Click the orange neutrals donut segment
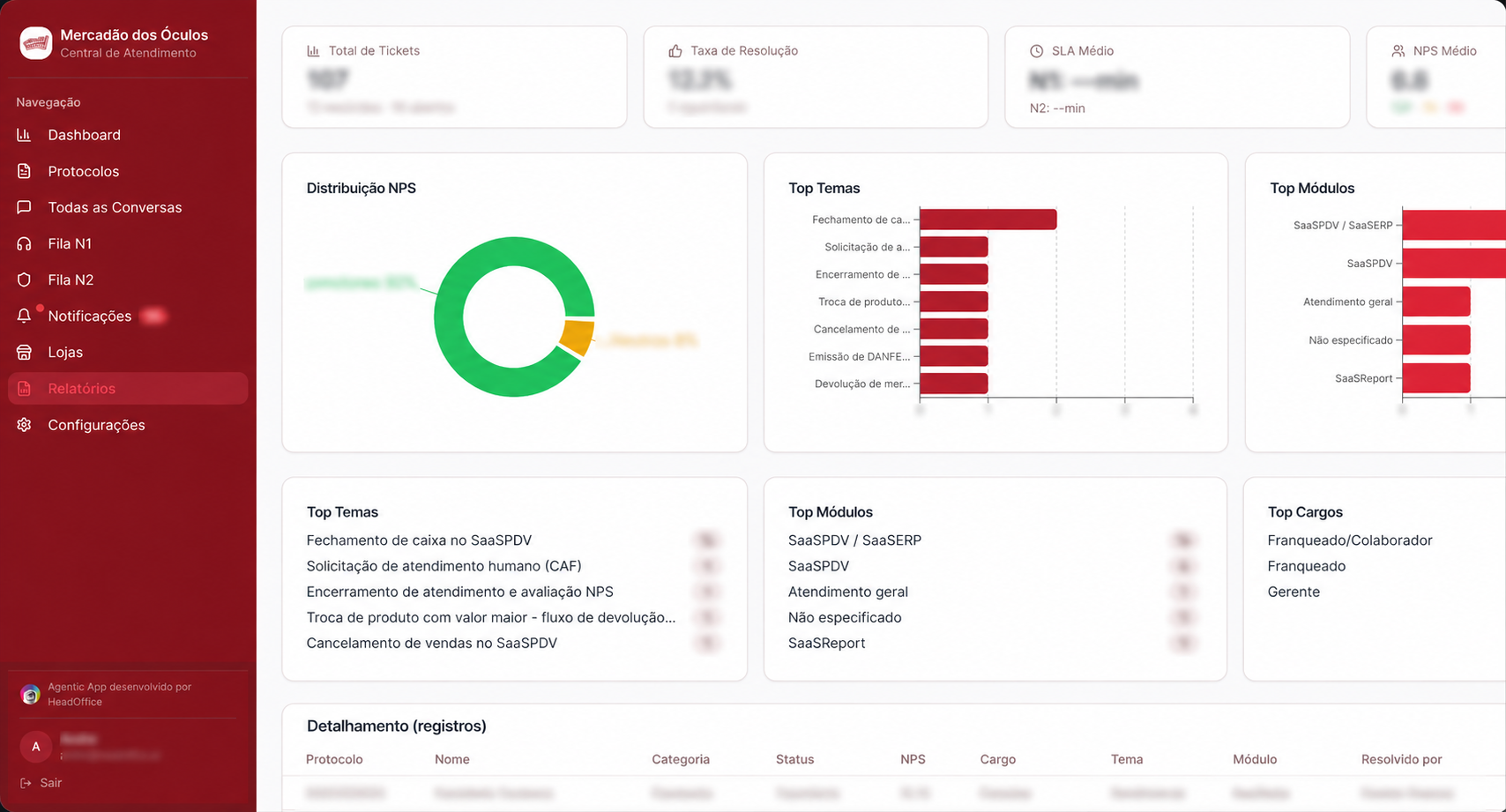This screenshot has width=1506, height=812. [x=578, y=338]
